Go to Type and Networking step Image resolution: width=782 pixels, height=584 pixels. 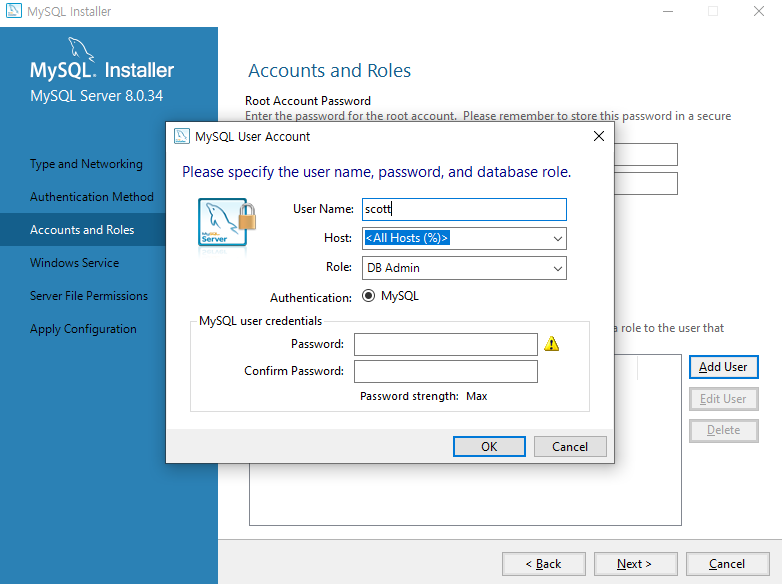(x=86, y=164)
